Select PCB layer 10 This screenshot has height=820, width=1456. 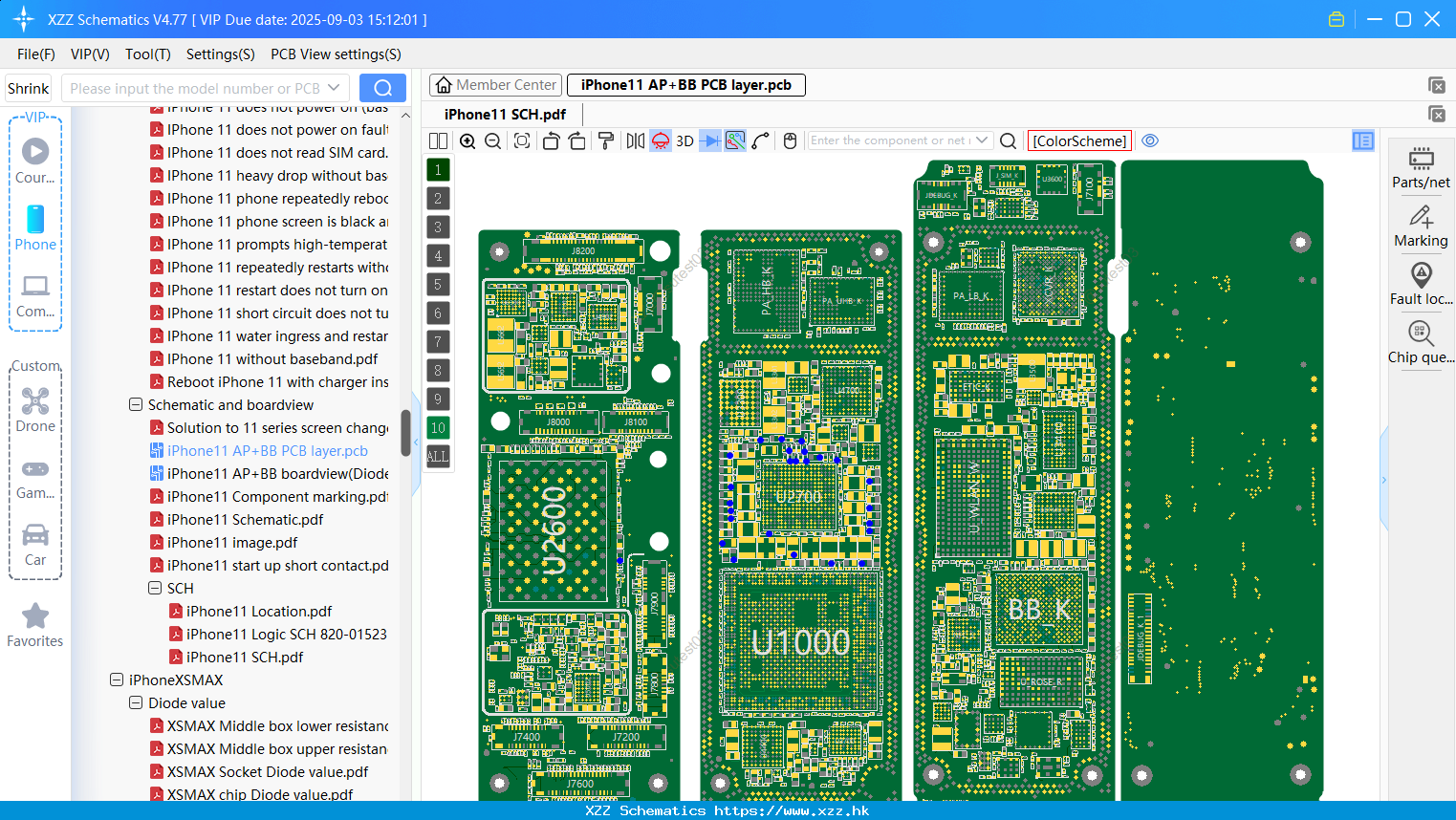(438, 428)
